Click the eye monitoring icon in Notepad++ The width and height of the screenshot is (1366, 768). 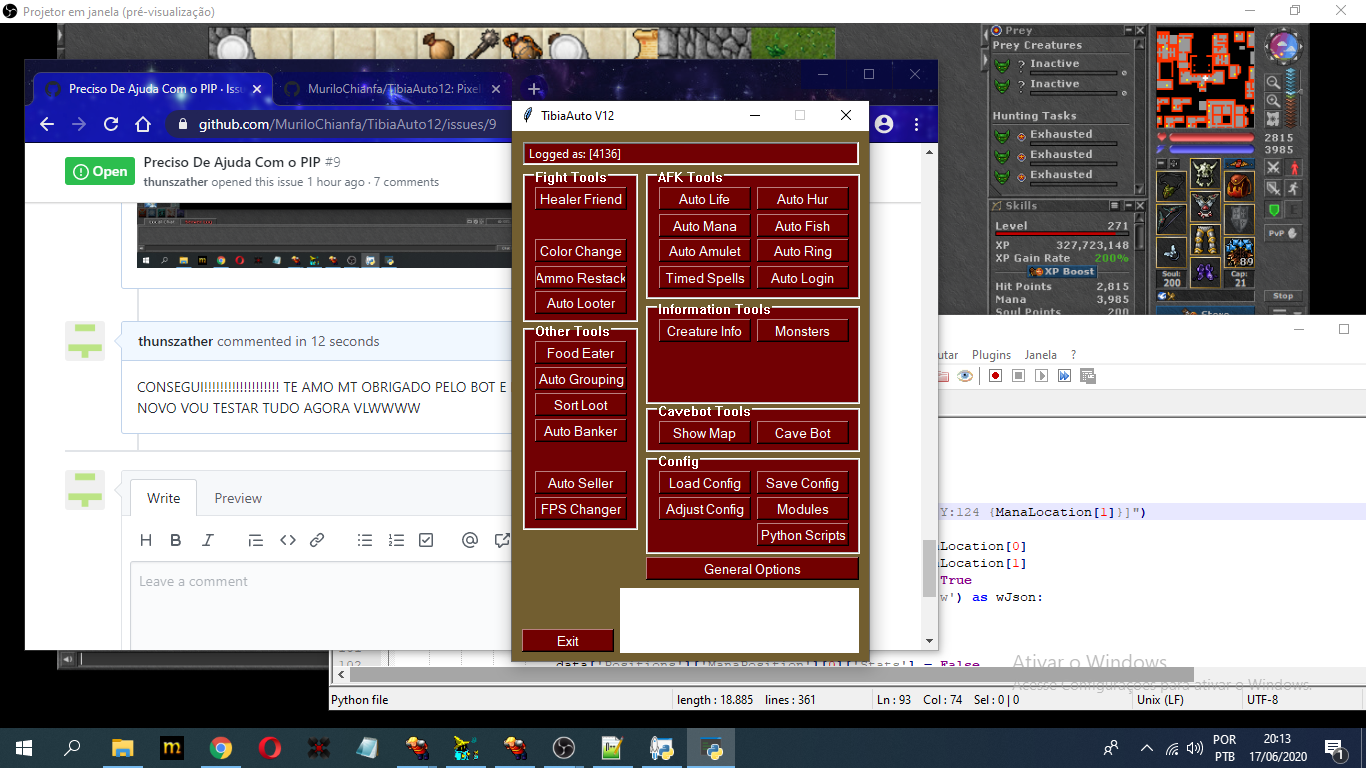965,376
